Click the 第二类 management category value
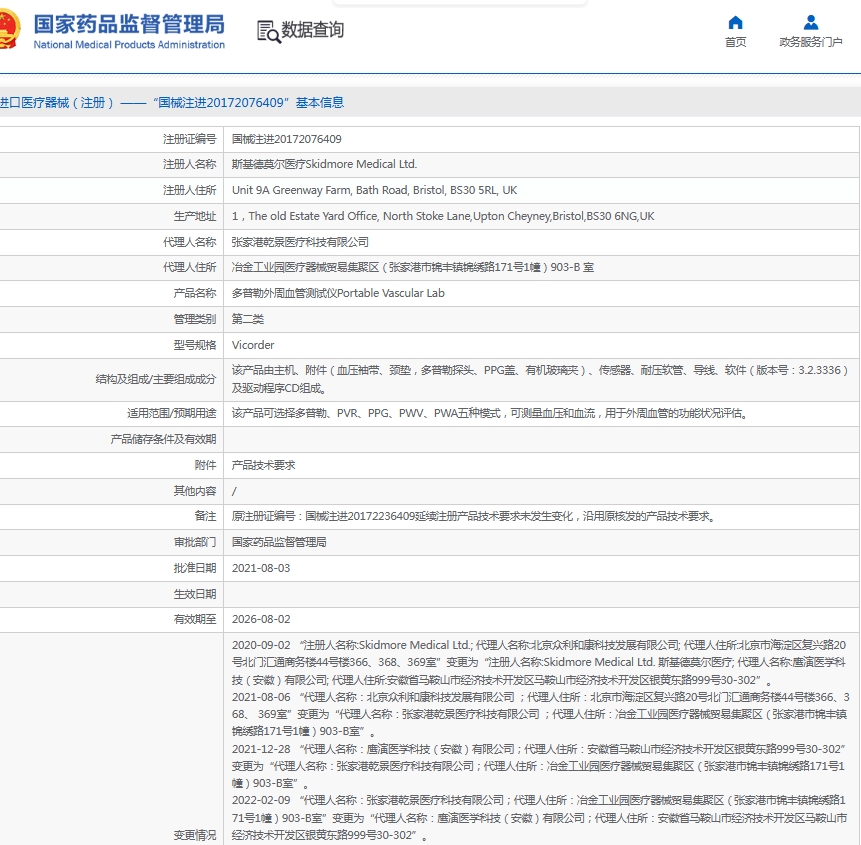Screen dimensions: 861x845 coord(248,319)
